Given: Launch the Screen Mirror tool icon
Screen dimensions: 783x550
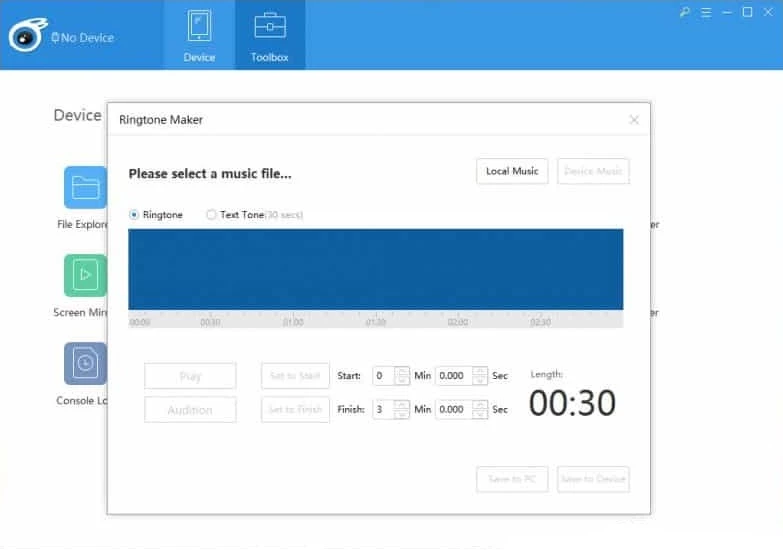Looking at the screenshot, I should coord(85,276).
